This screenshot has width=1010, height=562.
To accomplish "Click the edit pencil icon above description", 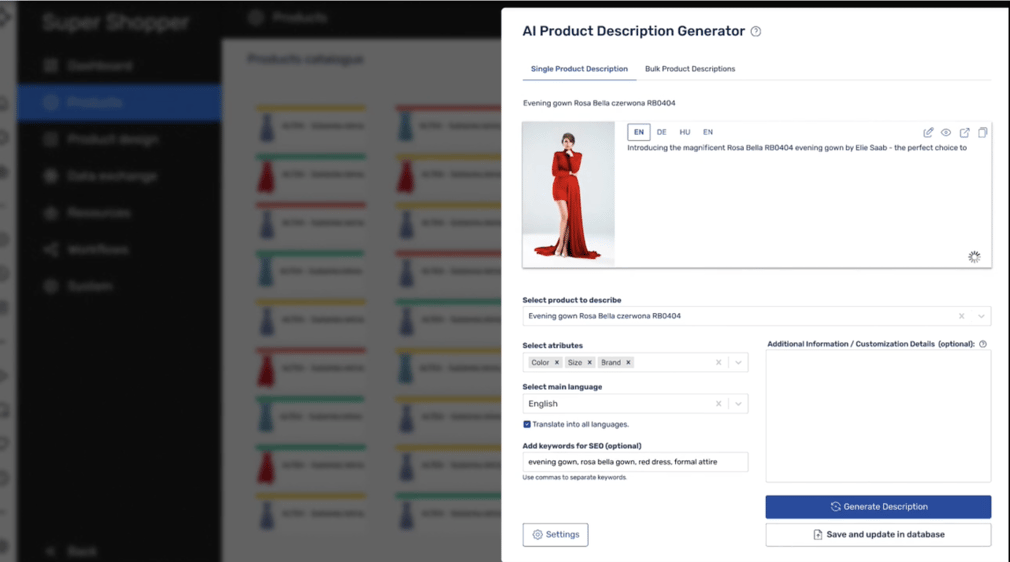I will (928, 132).
